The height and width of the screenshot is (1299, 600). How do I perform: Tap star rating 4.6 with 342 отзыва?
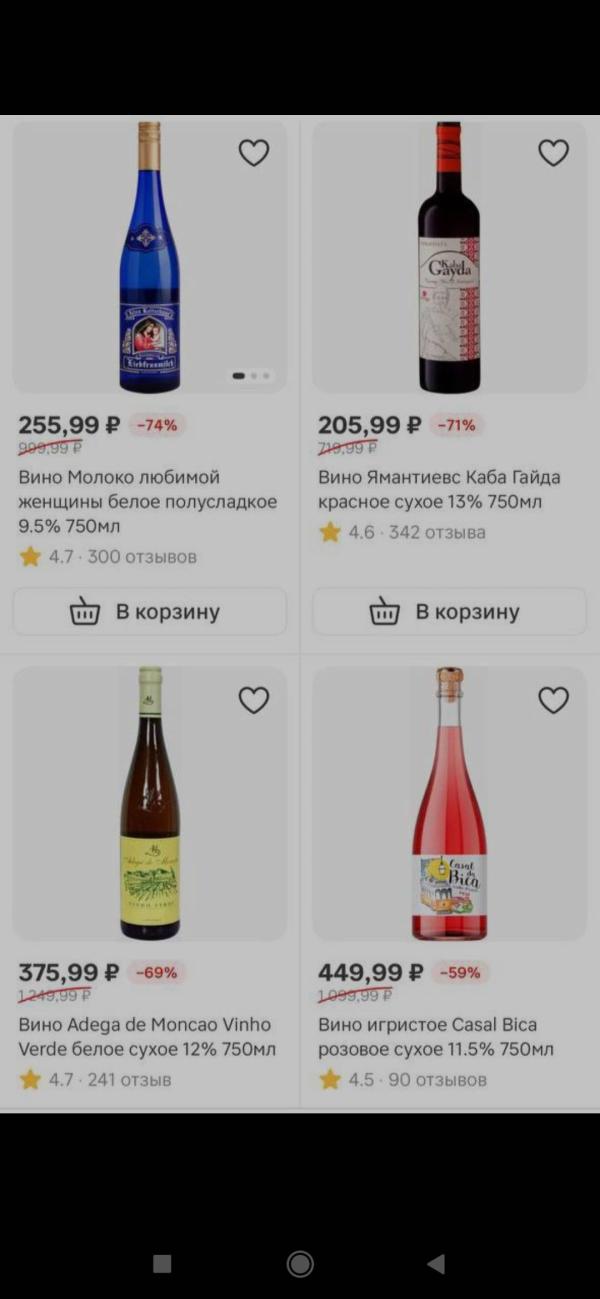click(402, 533)
